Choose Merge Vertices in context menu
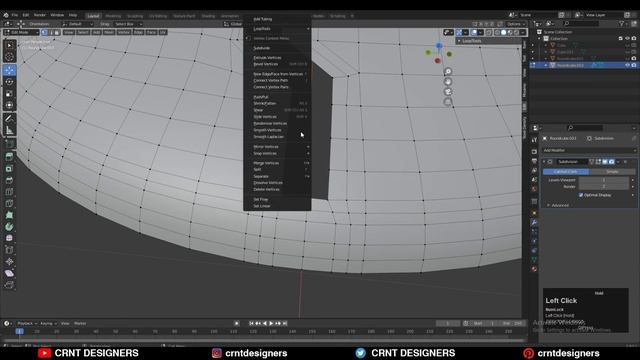This screenshot has height=360, width=640. click(278, 163)
